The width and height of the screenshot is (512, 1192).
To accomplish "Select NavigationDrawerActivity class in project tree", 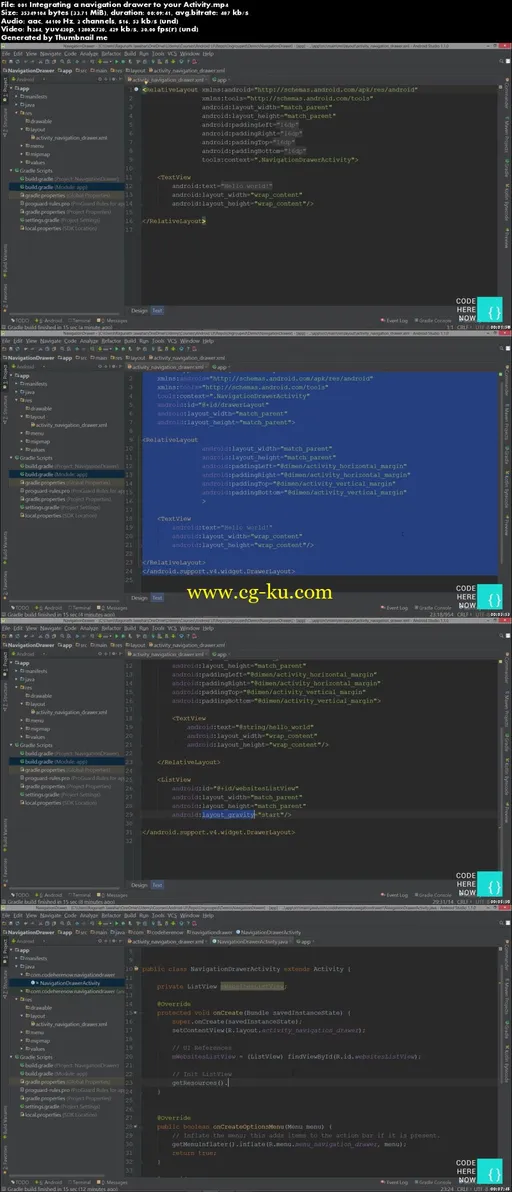I will tap(68, 983).
